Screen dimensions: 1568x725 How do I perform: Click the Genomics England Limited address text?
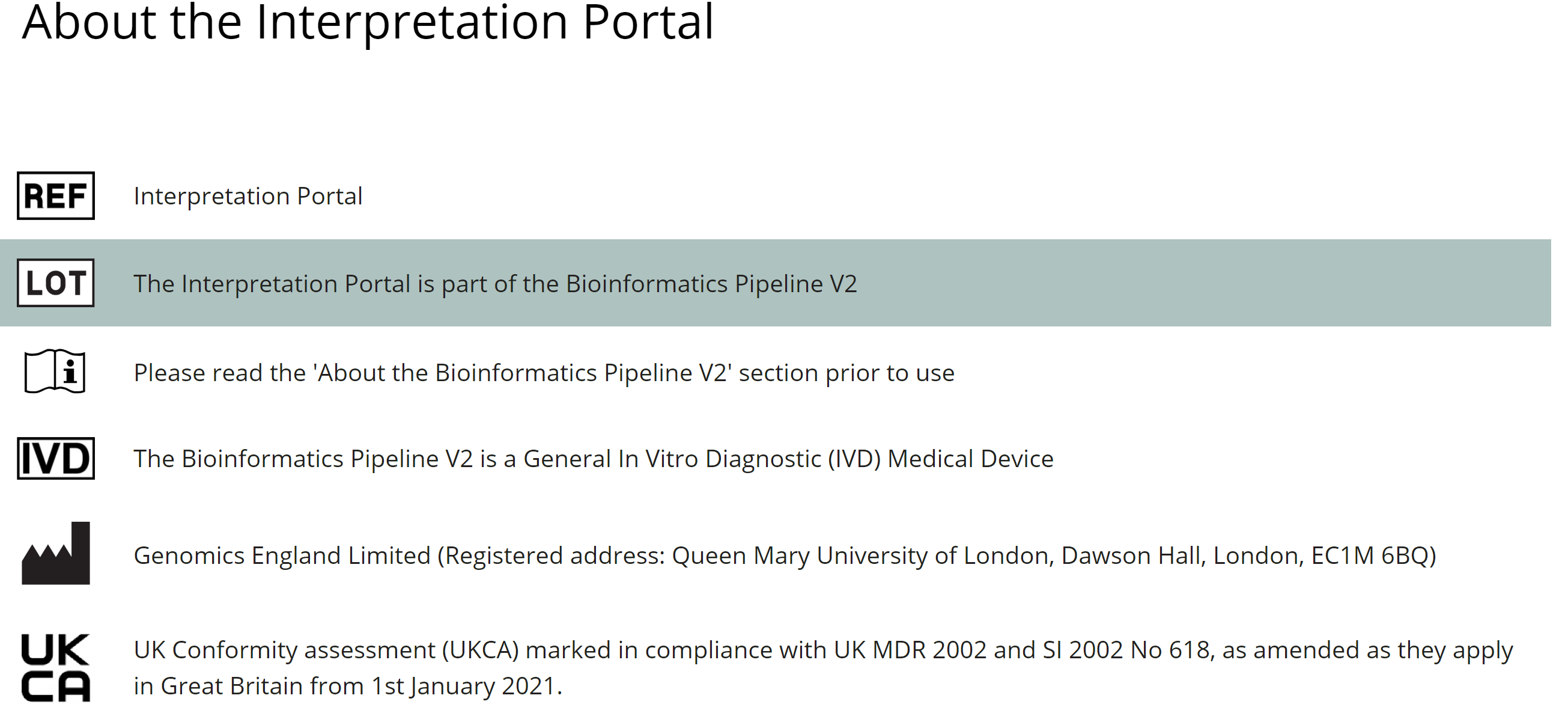785,555
